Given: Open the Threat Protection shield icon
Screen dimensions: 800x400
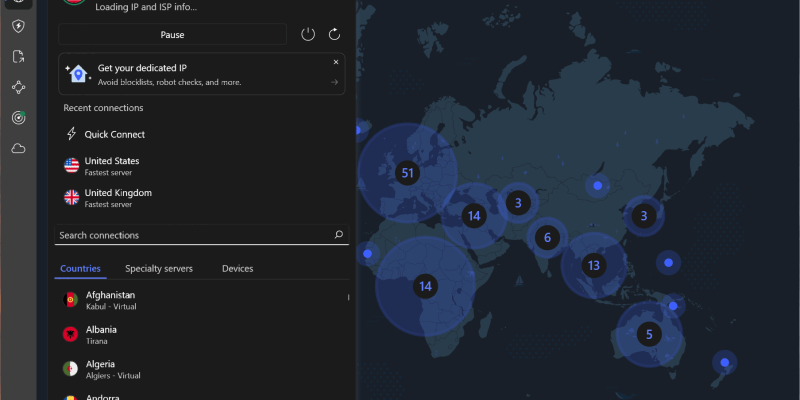Looking at the screenshot, I should coord(18,25).
